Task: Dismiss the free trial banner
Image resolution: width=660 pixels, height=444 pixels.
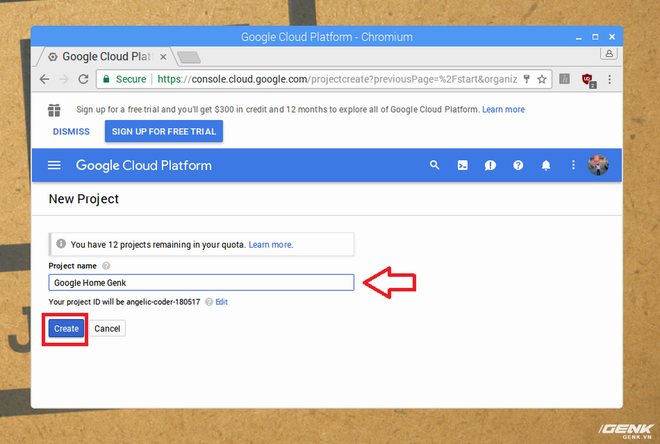Action: [x=71, y=131]
